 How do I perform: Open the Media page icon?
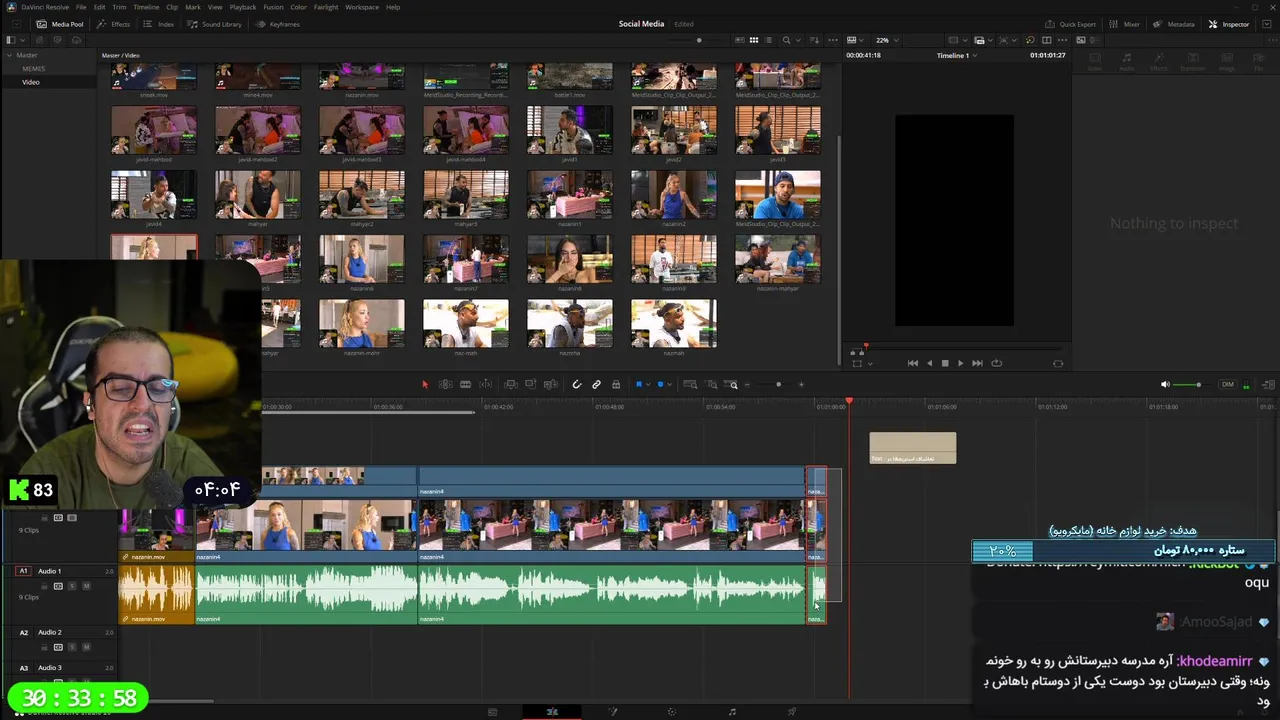[x=492, y=712]
